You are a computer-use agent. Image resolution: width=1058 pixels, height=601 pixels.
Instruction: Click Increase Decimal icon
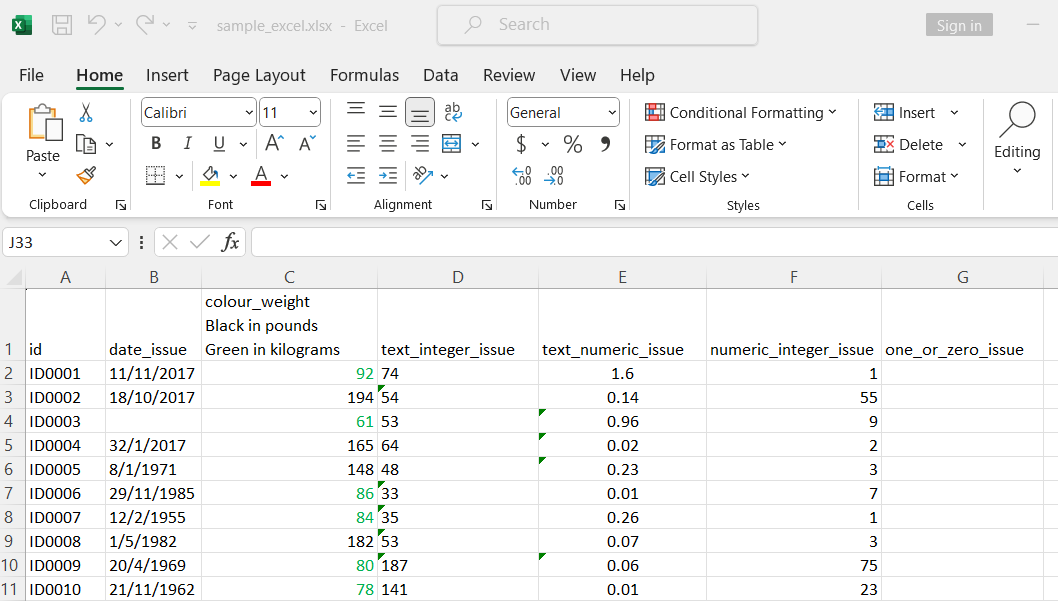pos(521,176)
